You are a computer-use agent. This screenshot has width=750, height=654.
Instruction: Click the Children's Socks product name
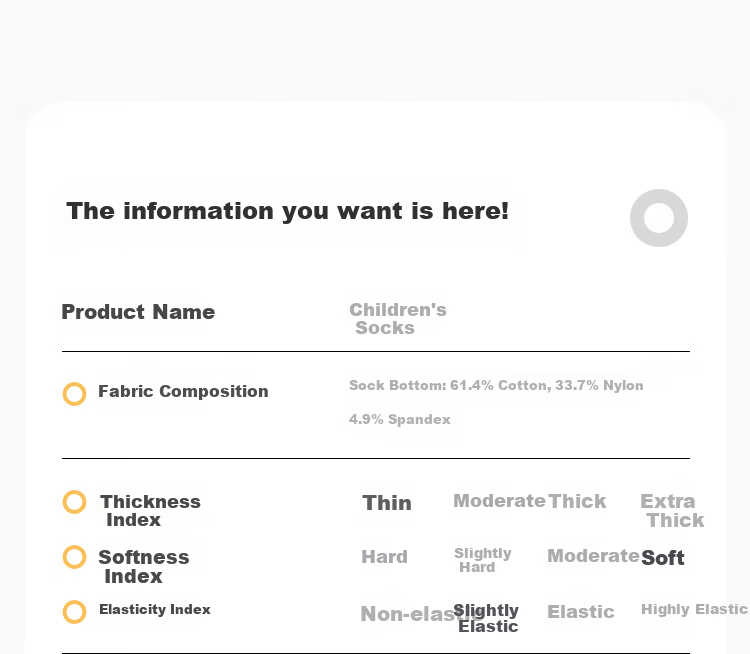[398, 319]
